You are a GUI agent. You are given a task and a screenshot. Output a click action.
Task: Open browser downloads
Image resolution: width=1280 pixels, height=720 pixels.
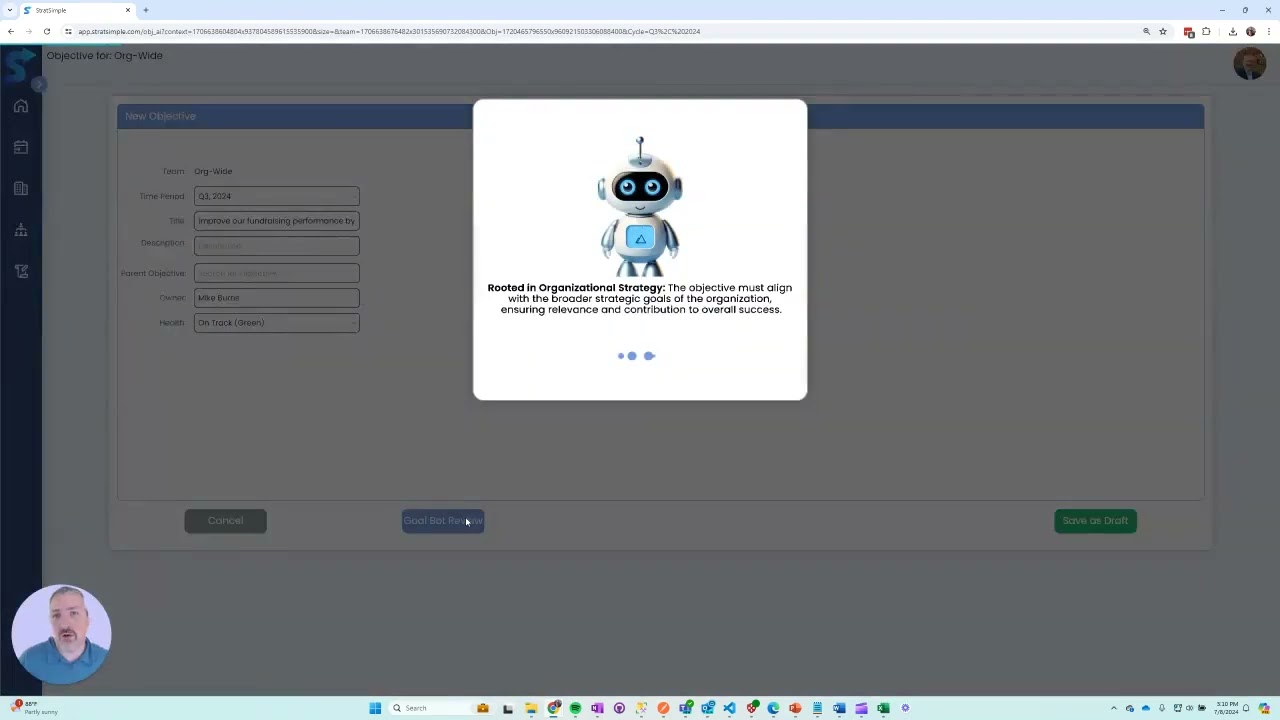click(x=1232, y=31)
